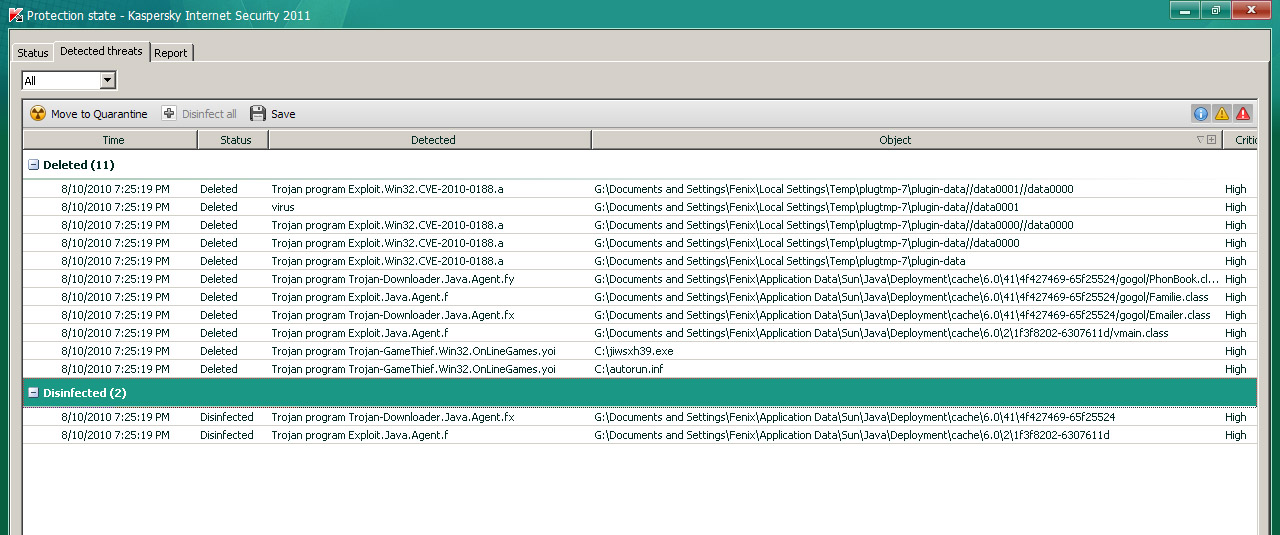The height and width of the screenshot is (535, 1280).
Task: Minimize the Kaspersky Protection state window
Action: click(1185, 10)
